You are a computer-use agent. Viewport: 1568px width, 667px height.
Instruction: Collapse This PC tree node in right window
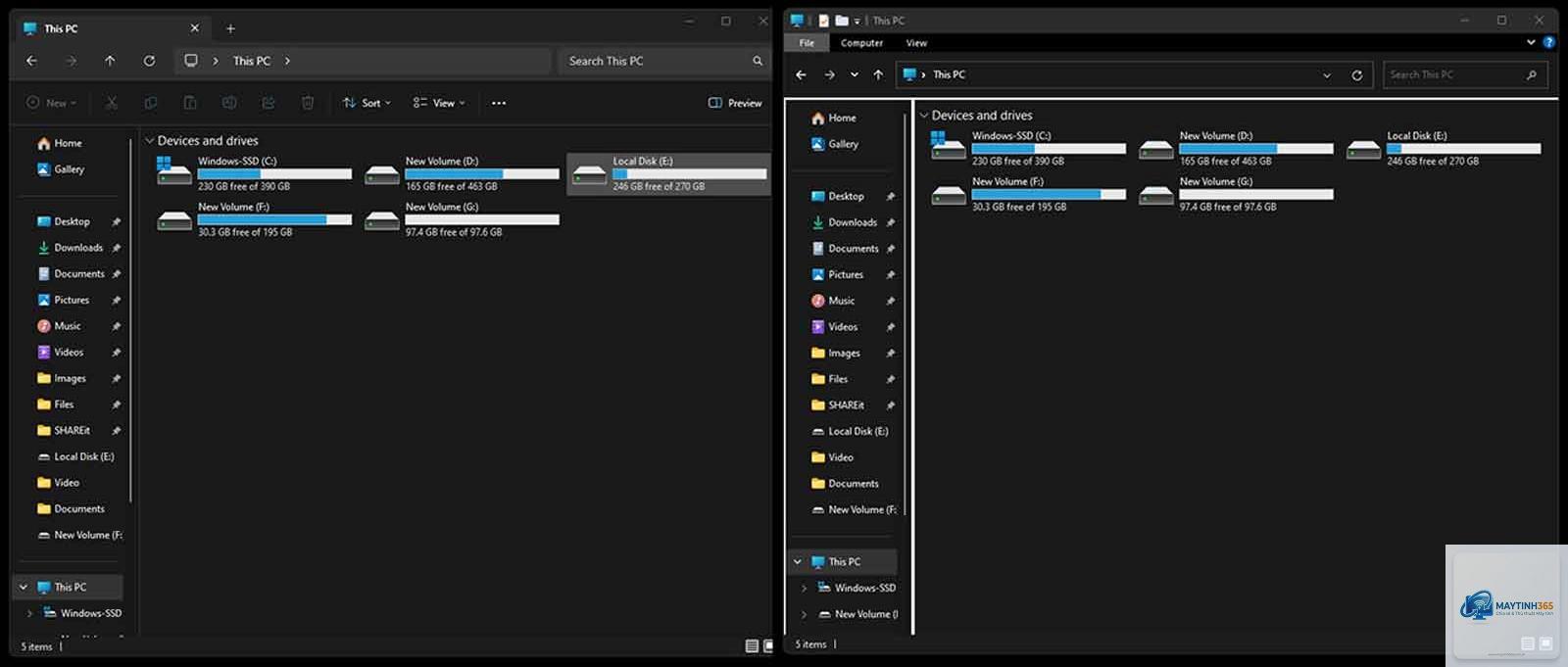(798, 561)
